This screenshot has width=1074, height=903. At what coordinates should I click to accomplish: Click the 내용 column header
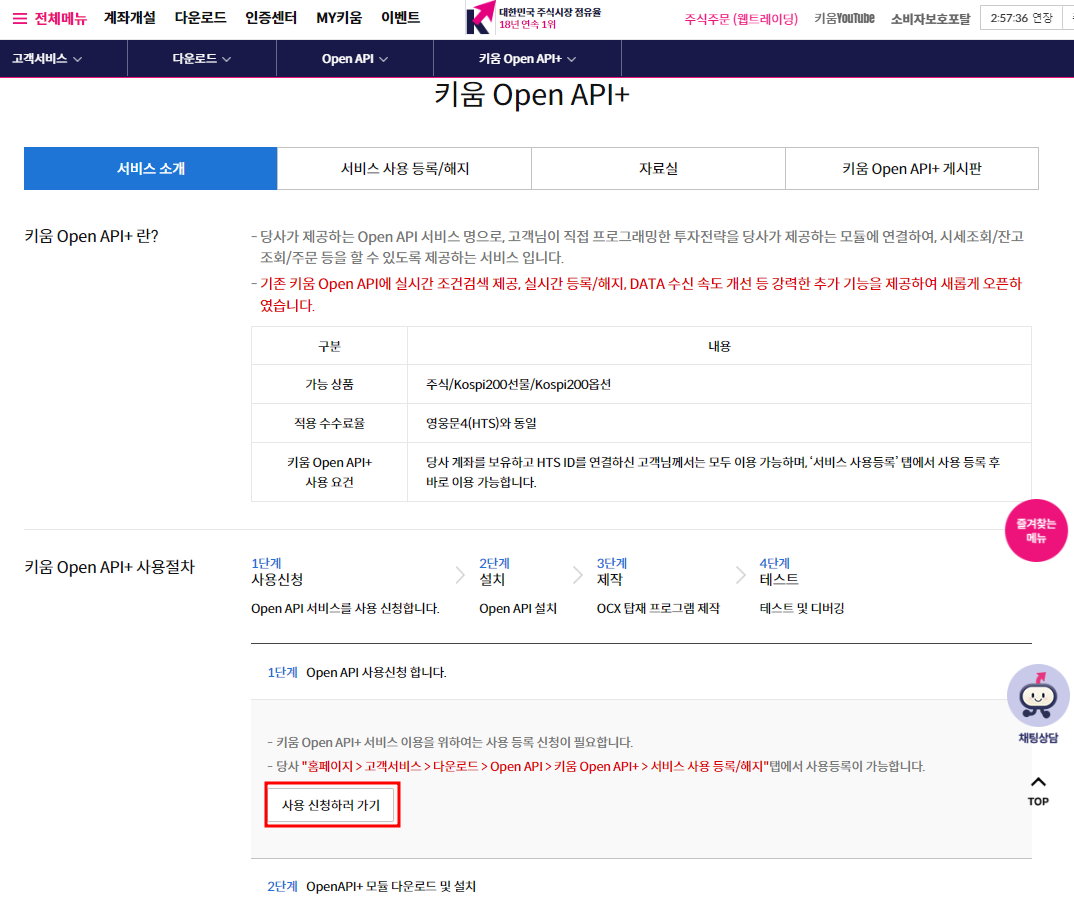tap(719, 346)
